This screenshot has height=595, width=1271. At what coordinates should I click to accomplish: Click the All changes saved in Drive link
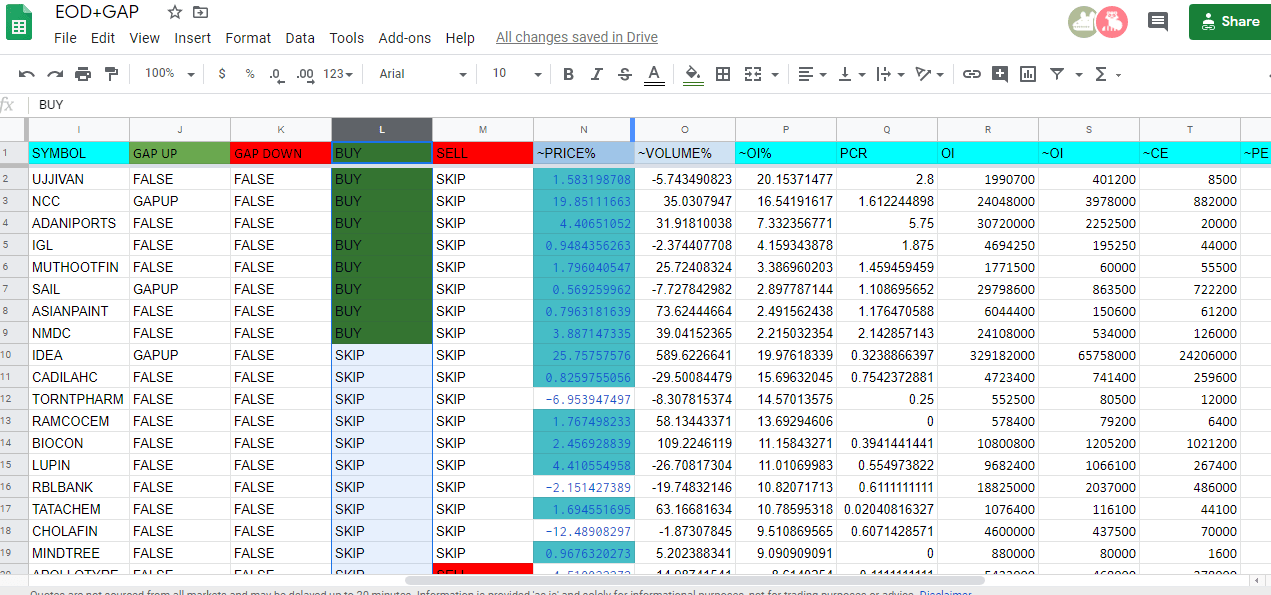tap(577, 38)
